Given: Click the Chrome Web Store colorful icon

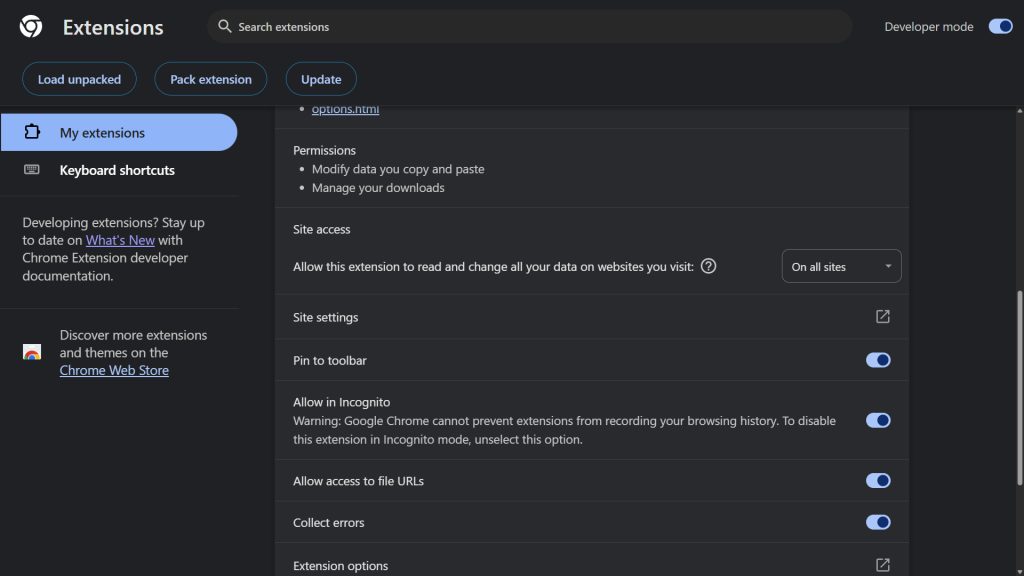Looking at the screenshot, I should [x=31, y=351].
